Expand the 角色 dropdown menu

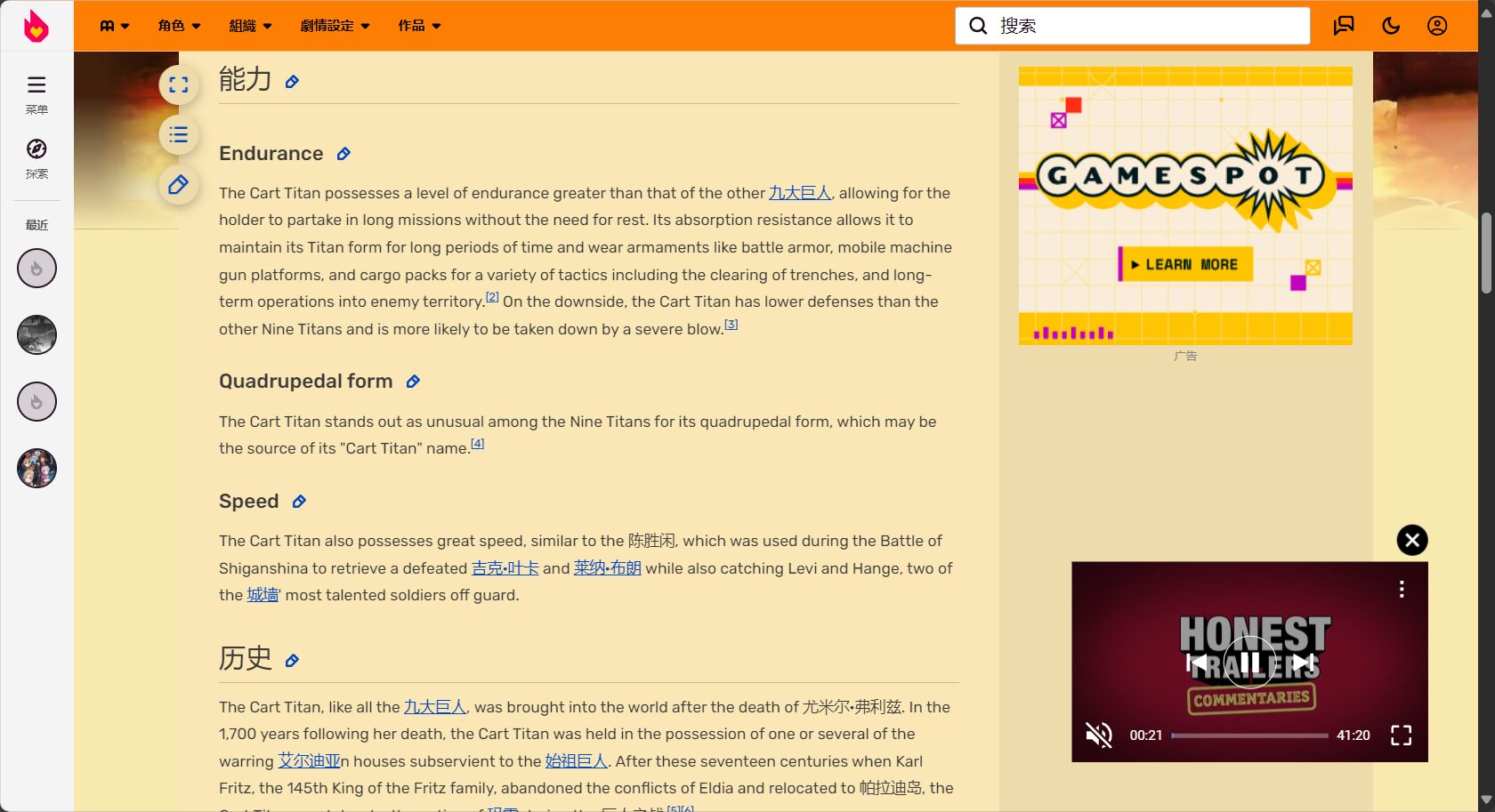coord(179,26)
